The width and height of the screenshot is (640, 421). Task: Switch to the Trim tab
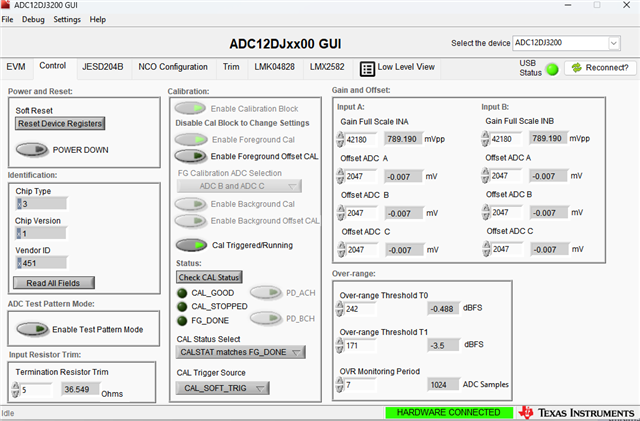(231, 67)
